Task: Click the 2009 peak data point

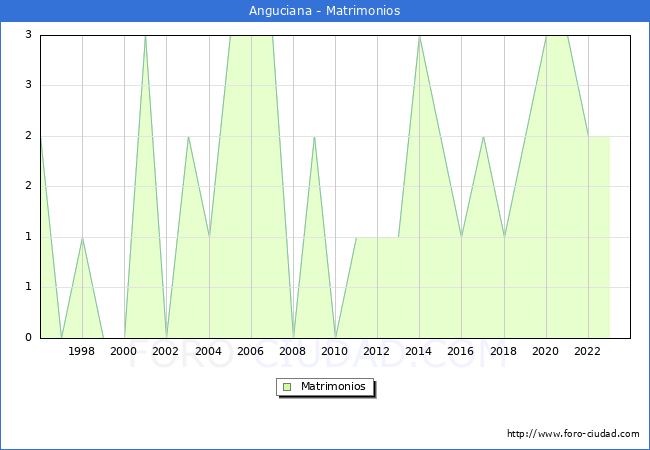Action: point(315,137)
